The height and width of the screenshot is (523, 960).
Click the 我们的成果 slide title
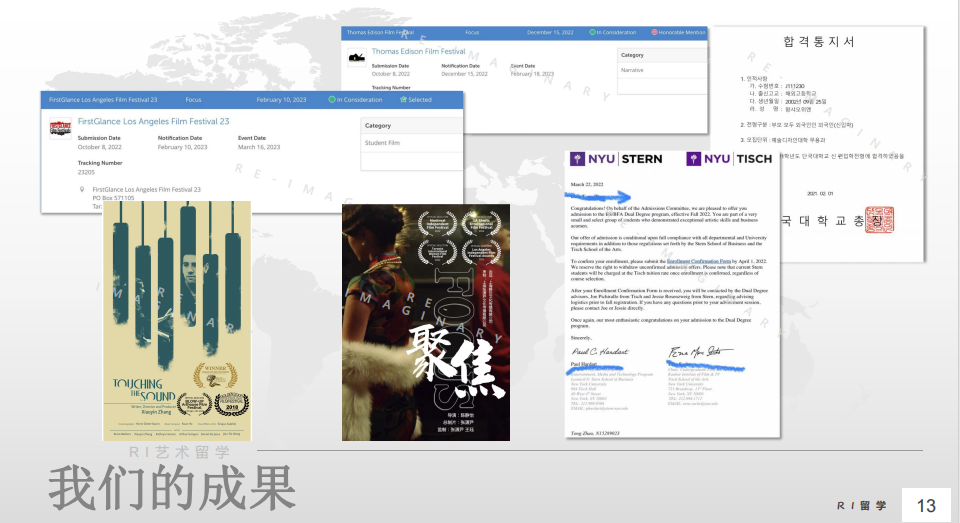(172, 487)
